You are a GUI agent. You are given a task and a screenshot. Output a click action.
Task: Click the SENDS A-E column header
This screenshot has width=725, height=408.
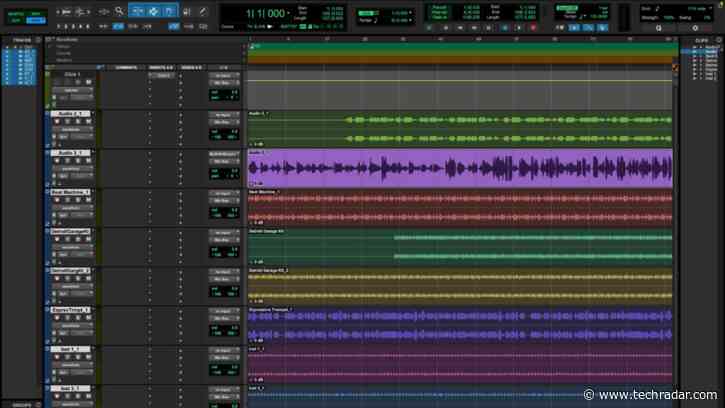192,68
